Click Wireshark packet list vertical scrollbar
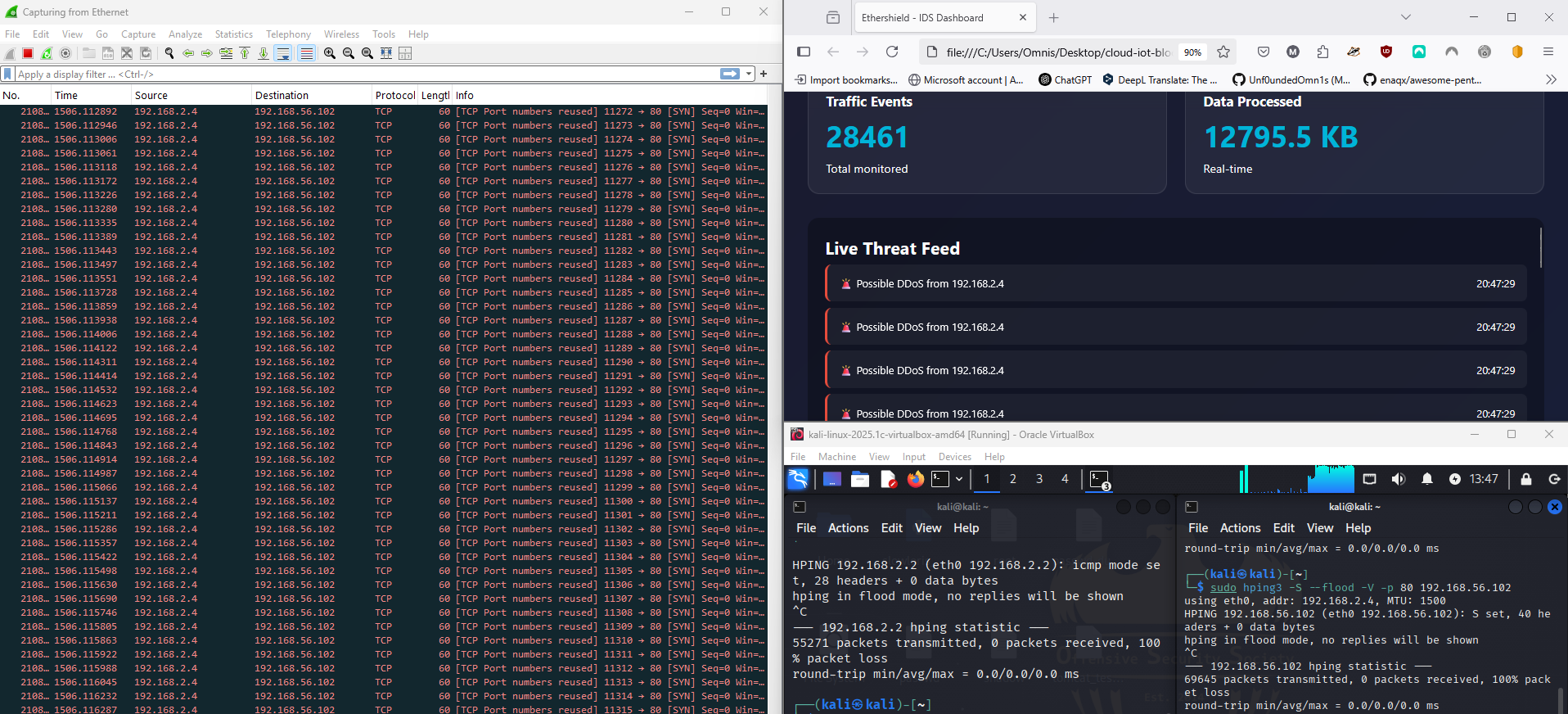1568x714 pixels. (x=774, y=401)
